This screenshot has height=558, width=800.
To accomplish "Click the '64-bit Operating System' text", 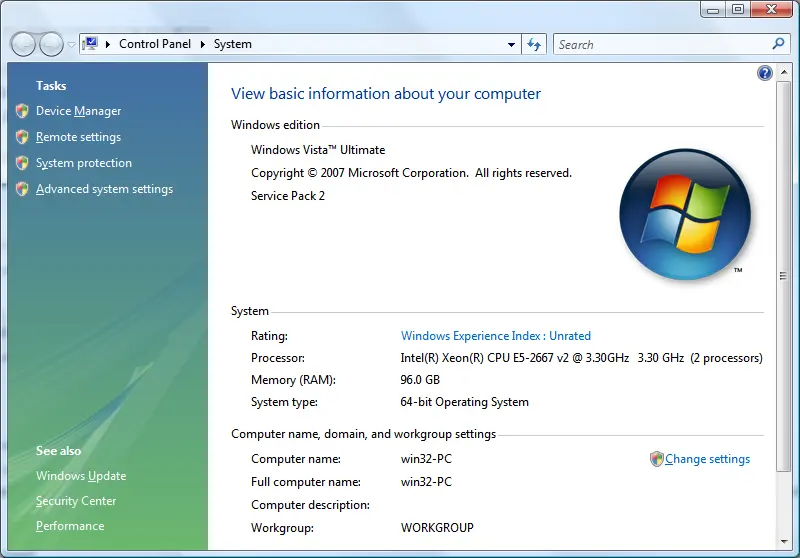I will [x=464, y=402].
